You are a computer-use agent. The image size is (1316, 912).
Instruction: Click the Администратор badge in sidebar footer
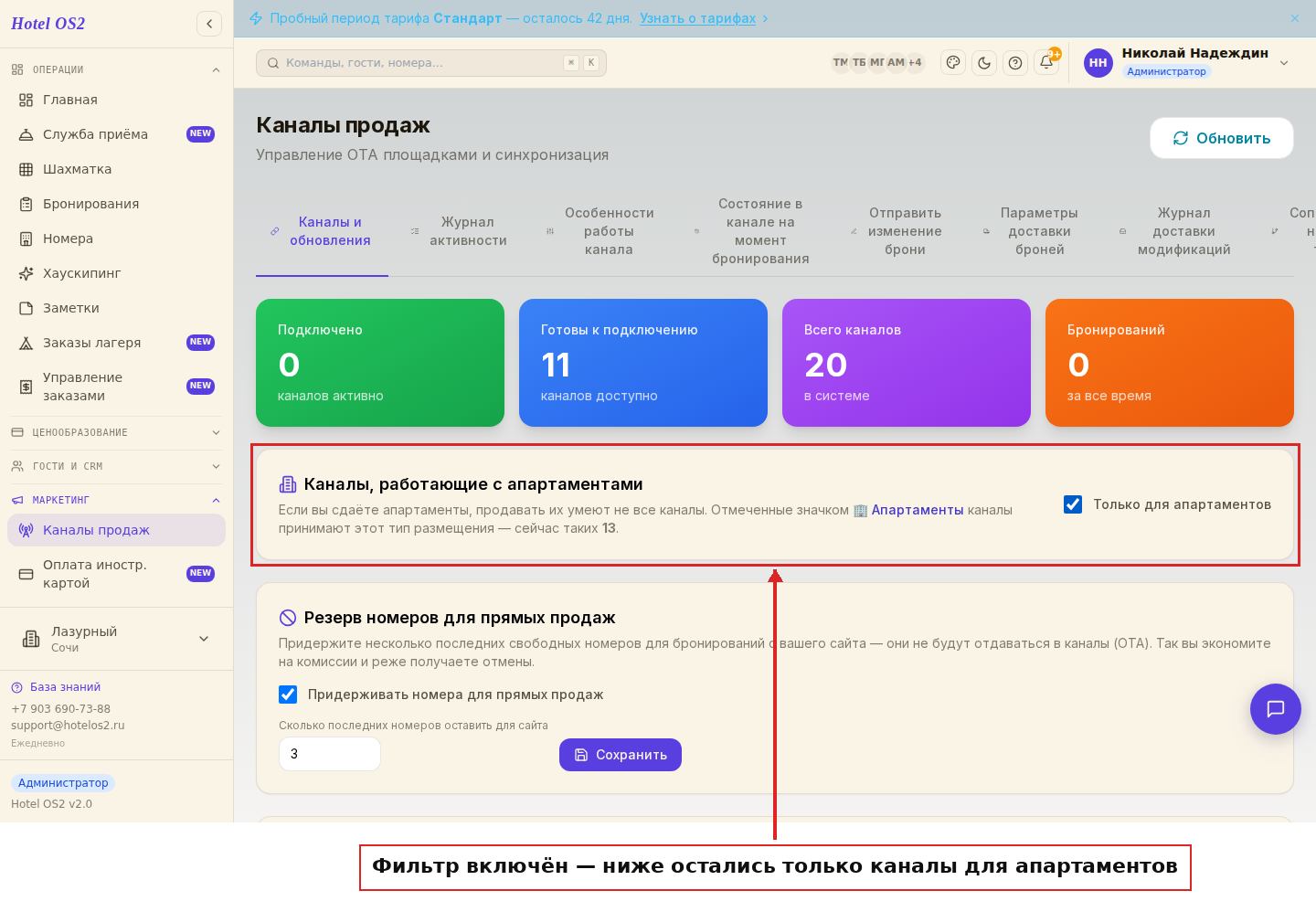63,783
